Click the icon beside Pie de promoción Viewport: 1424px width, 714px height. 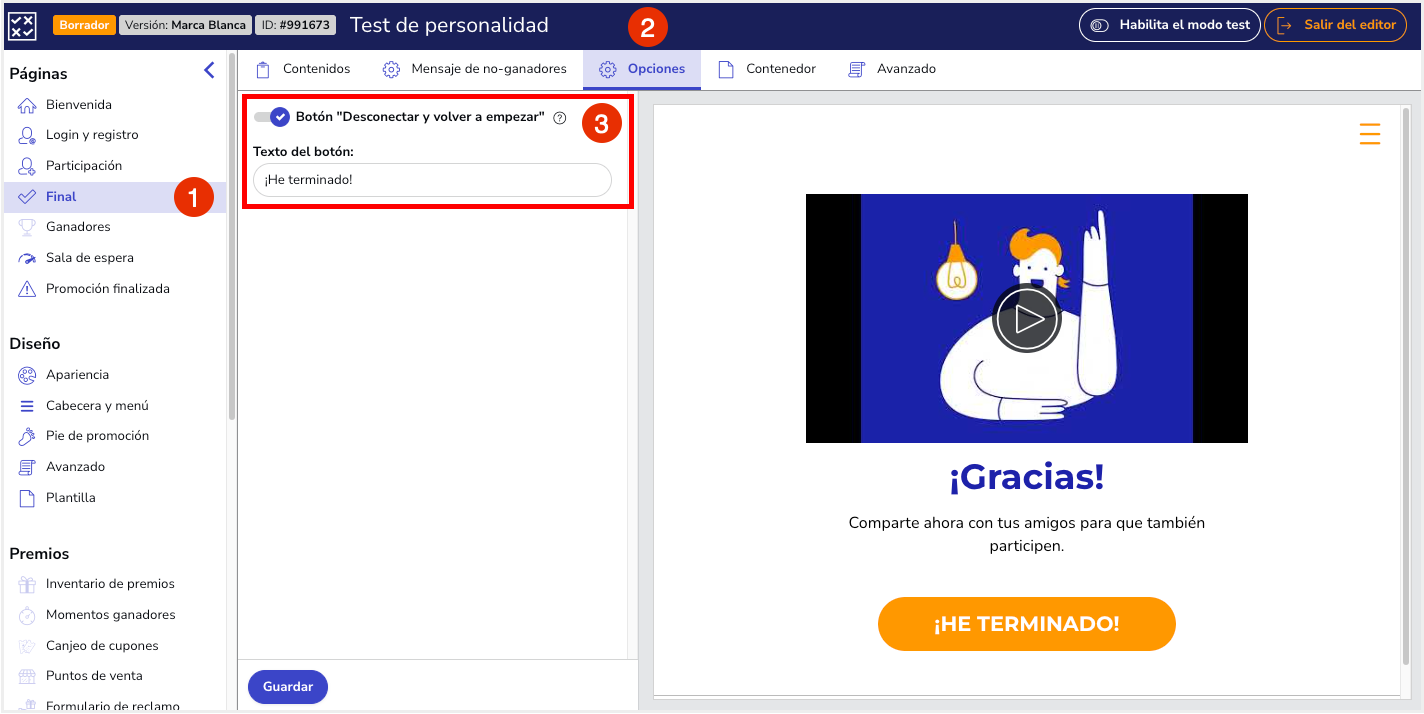[27, 436]
